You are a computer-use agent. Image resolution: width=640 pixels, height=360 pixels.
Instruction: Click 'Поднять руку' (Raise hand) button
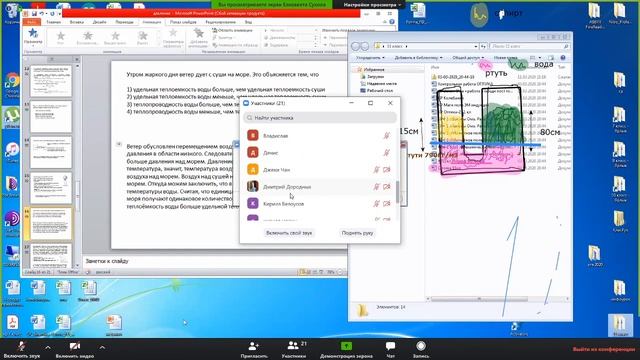[x=357, y=233]
